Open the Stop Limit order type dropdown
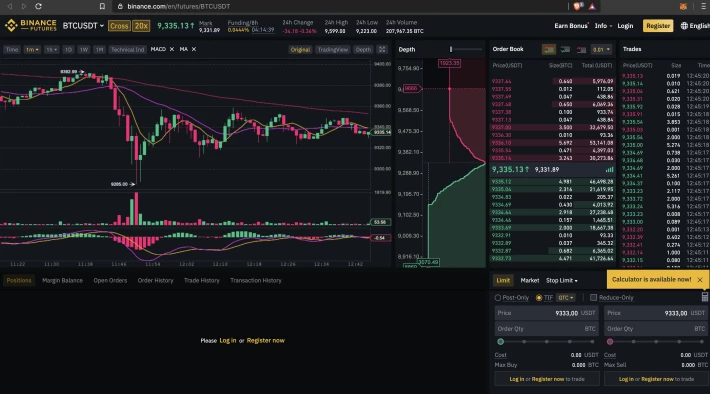 561,280
